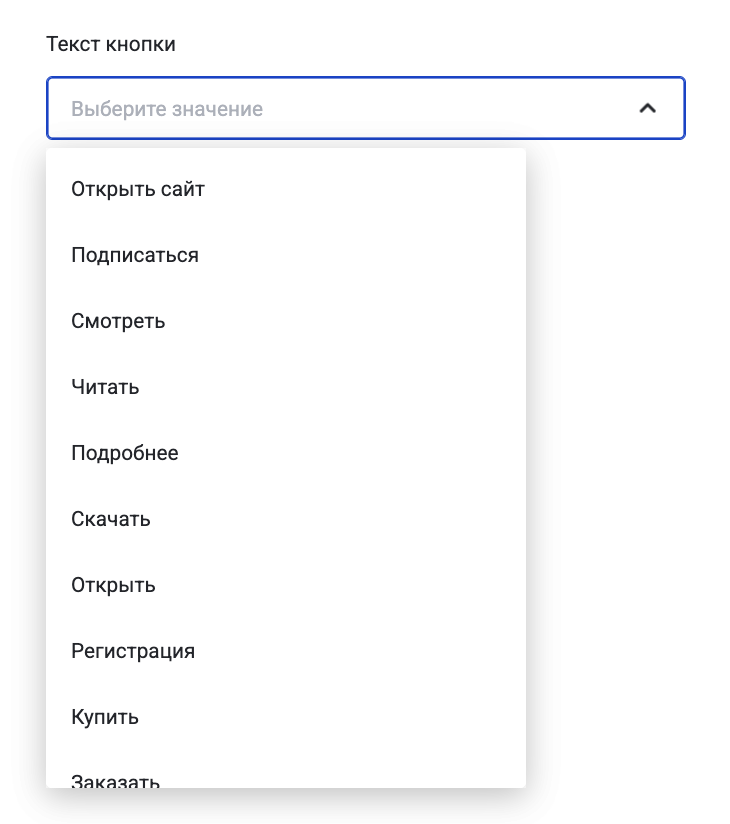The width and height of the screenshot is (730, 824).
Task: Select "Купить" as the button text
Action: [105, 717]
